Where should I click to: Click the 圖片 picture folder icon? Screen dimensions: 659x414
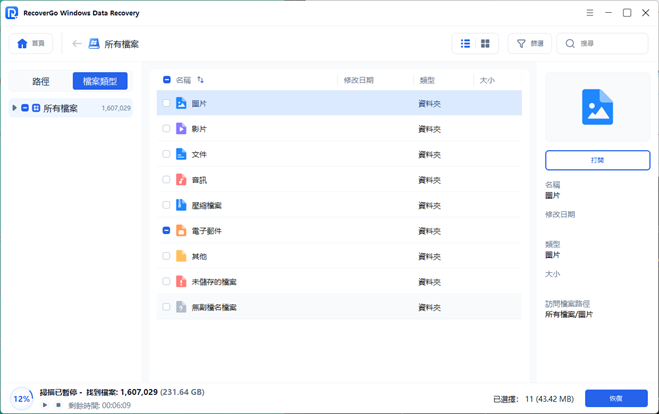(x=181, y=103)
